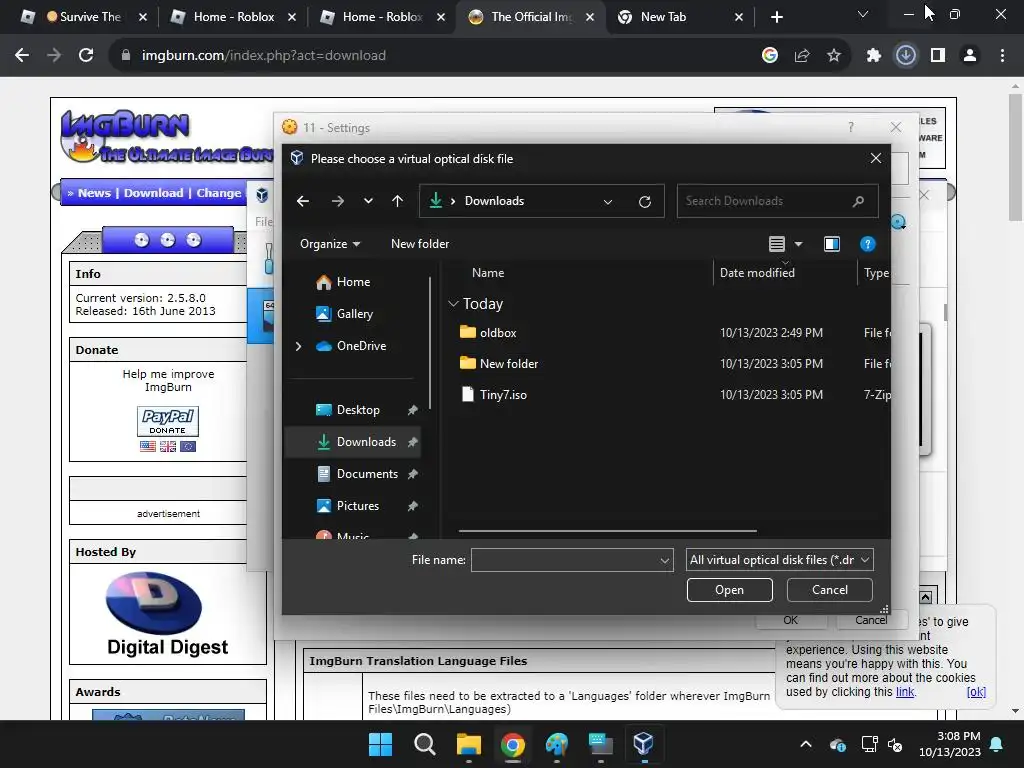Open the file type filter dropdown
The image size is (1024, 768).
780,560
